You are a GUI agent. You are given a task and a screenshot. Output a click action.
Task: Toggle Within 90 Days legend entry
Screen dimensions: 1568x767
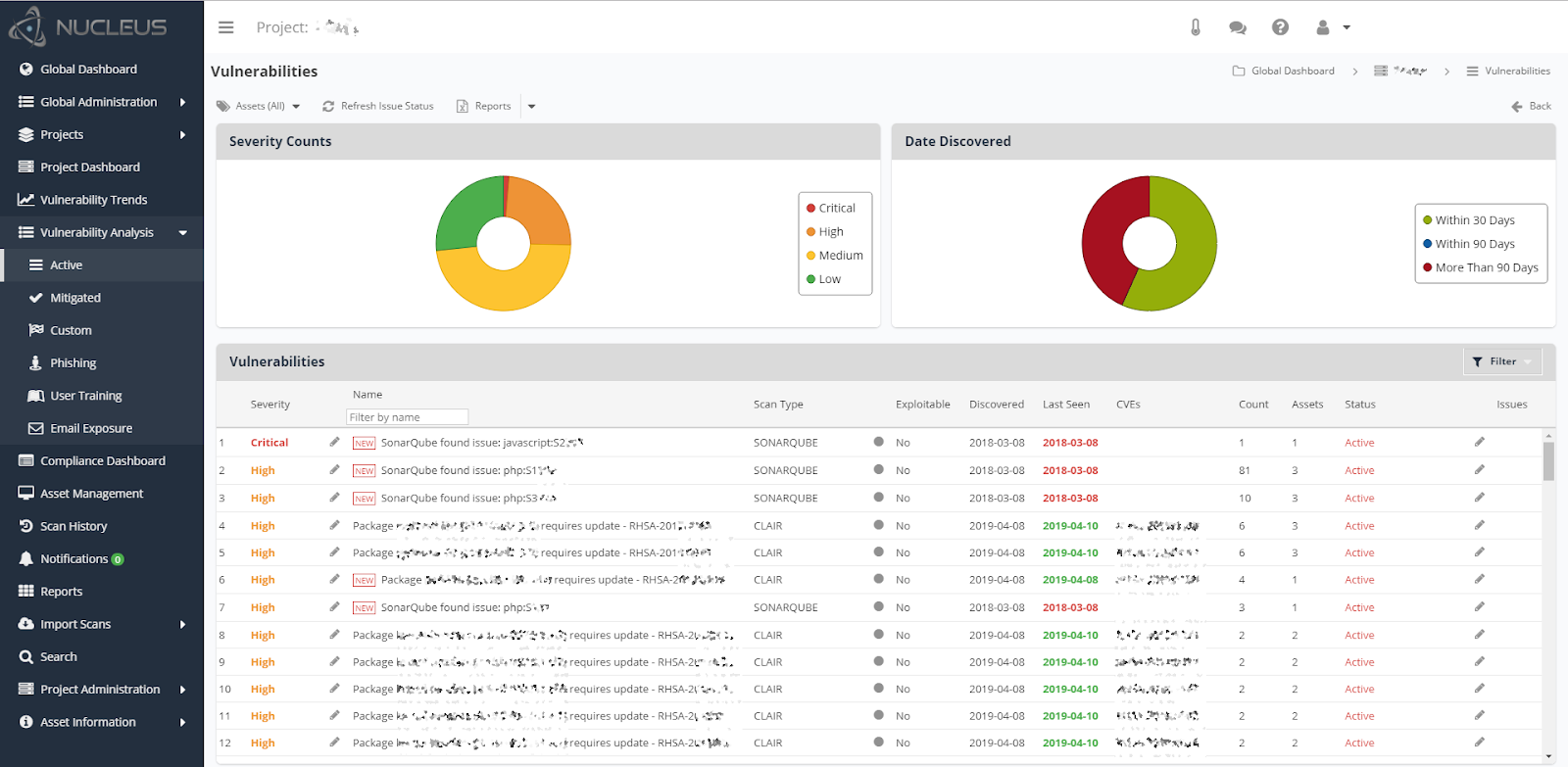(x=1469, y=244)
